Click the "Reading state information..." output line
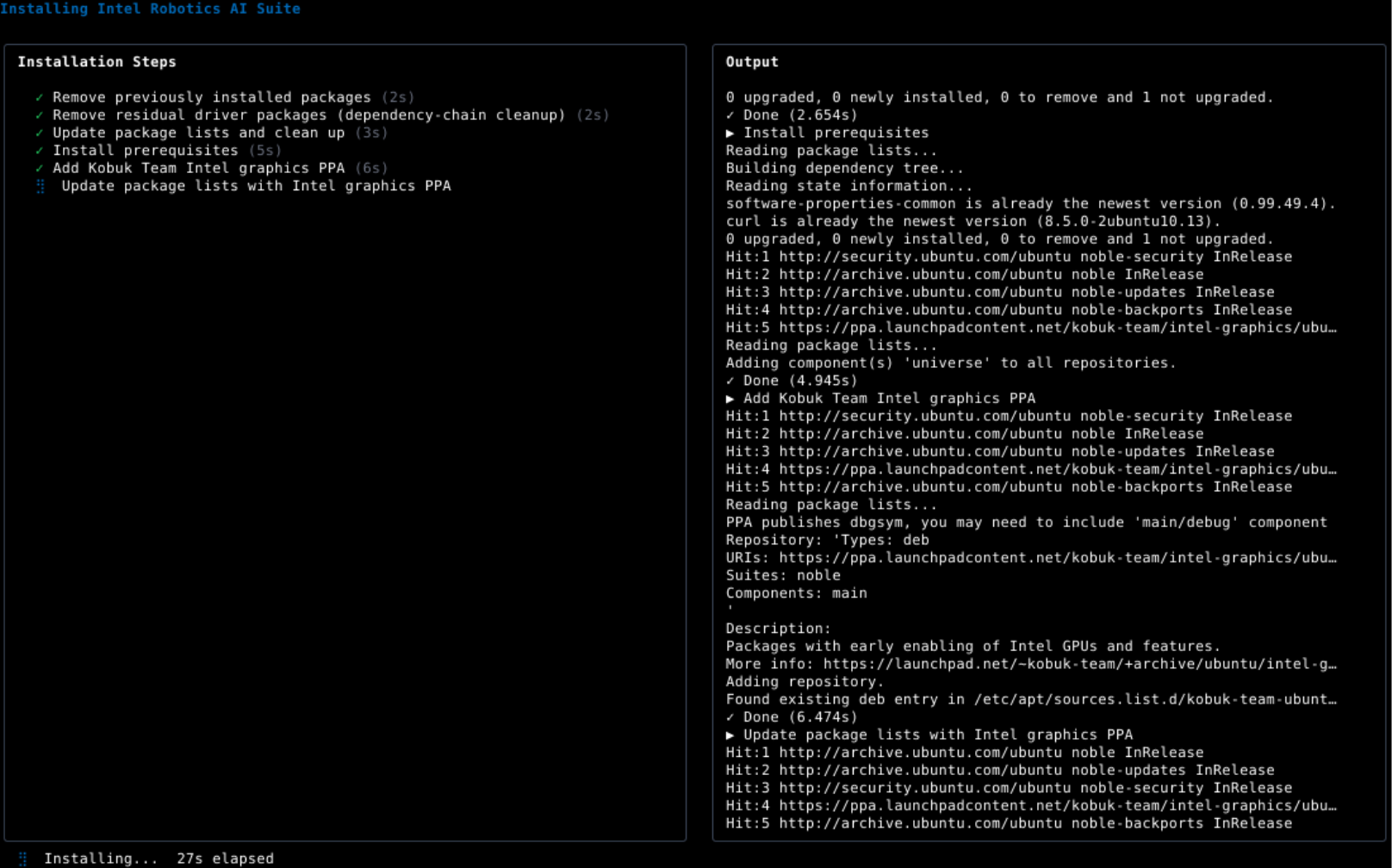The width and height of the screenshot is (1392, 868). (x=849, y=186)
